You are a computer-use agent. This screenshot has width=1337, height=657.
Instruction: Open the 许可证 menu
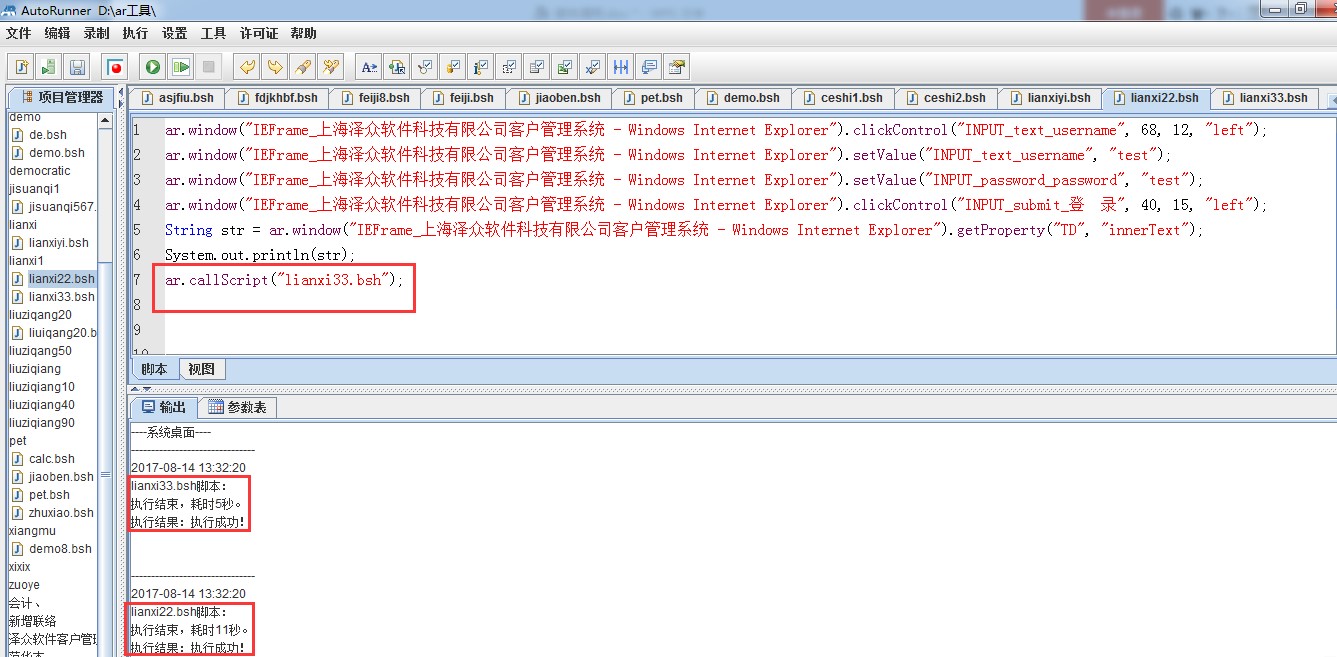[258, 33]
